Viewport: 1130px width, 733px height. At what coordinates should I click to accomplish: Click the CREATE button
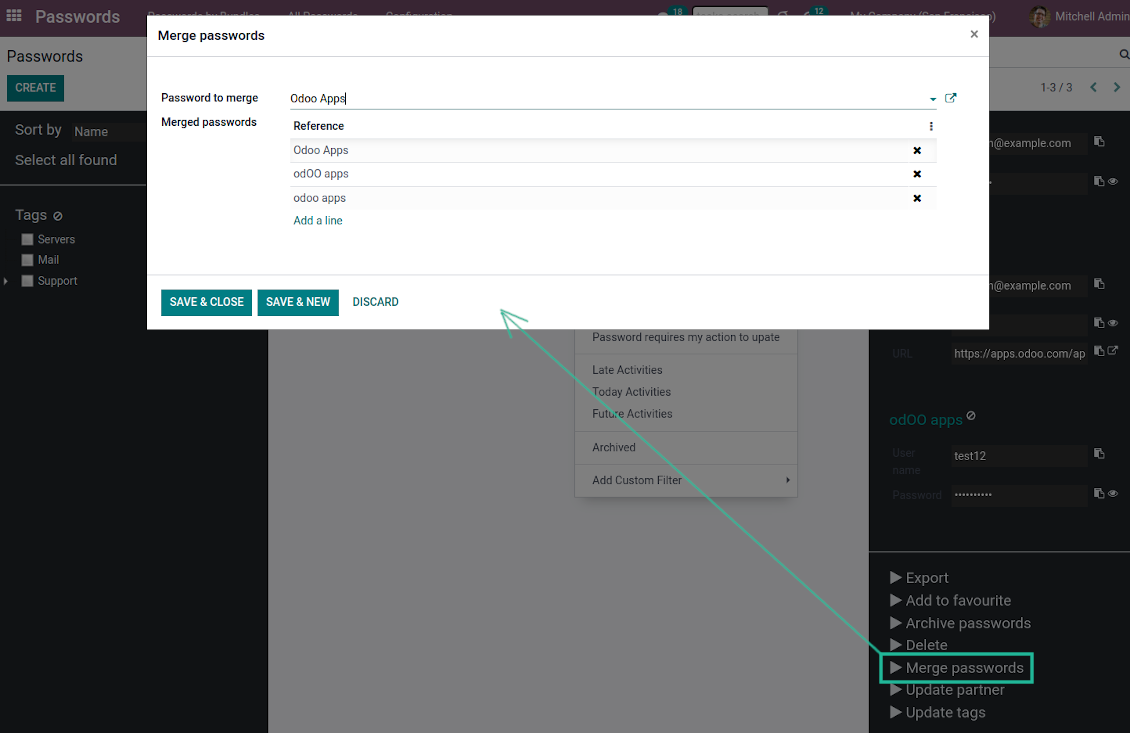click(35, 88)
